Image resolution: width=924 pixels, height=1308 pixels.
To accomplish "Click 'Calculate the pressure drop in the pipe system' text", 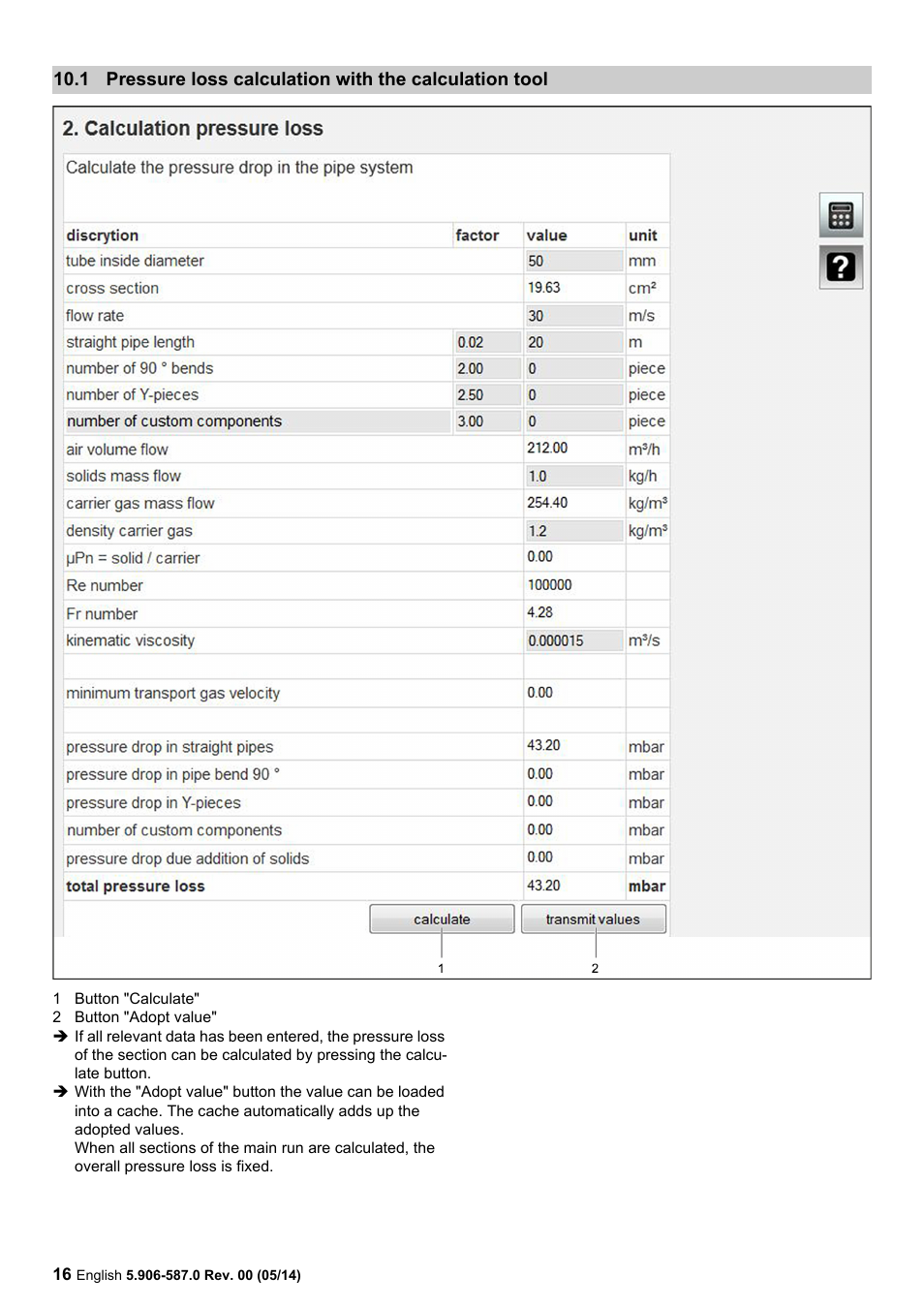I will (239, 168).
